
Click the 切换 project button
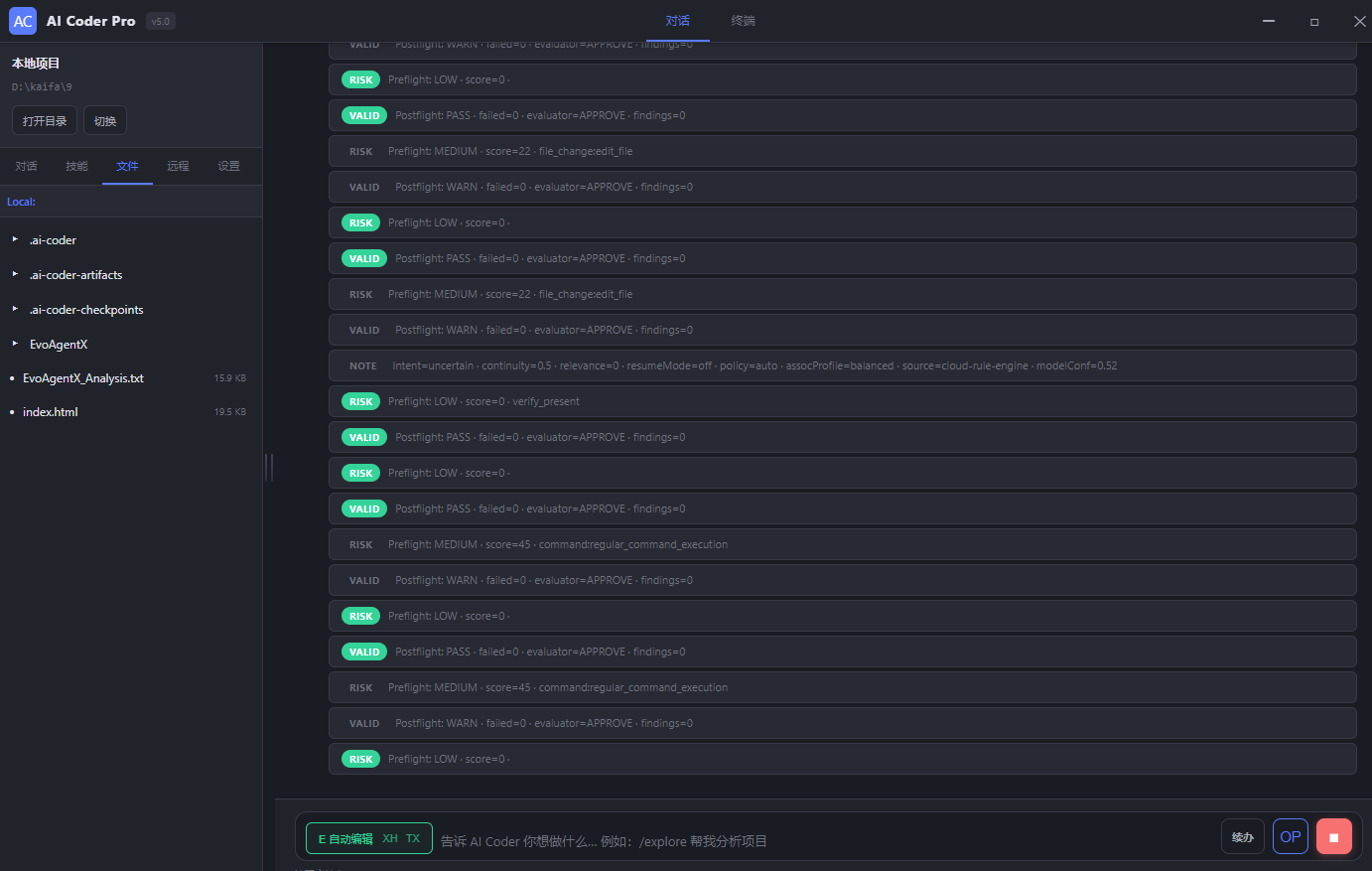point(105,121)
